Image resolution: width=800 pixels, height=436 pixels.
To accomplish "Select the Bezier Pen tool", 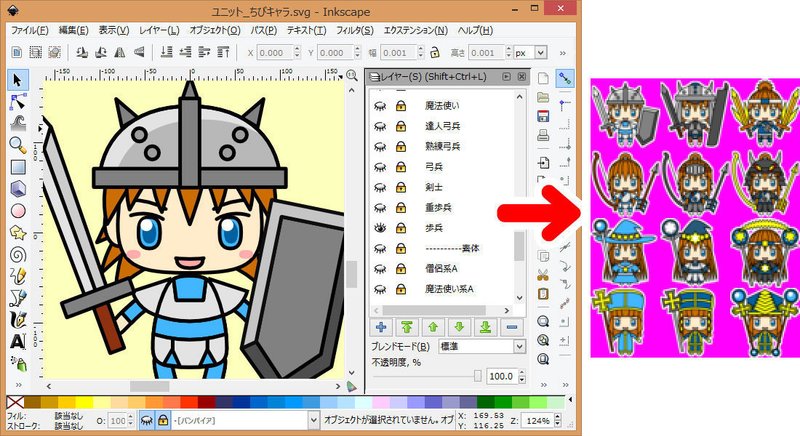I will pyautogui.click(x=18, y=298).
